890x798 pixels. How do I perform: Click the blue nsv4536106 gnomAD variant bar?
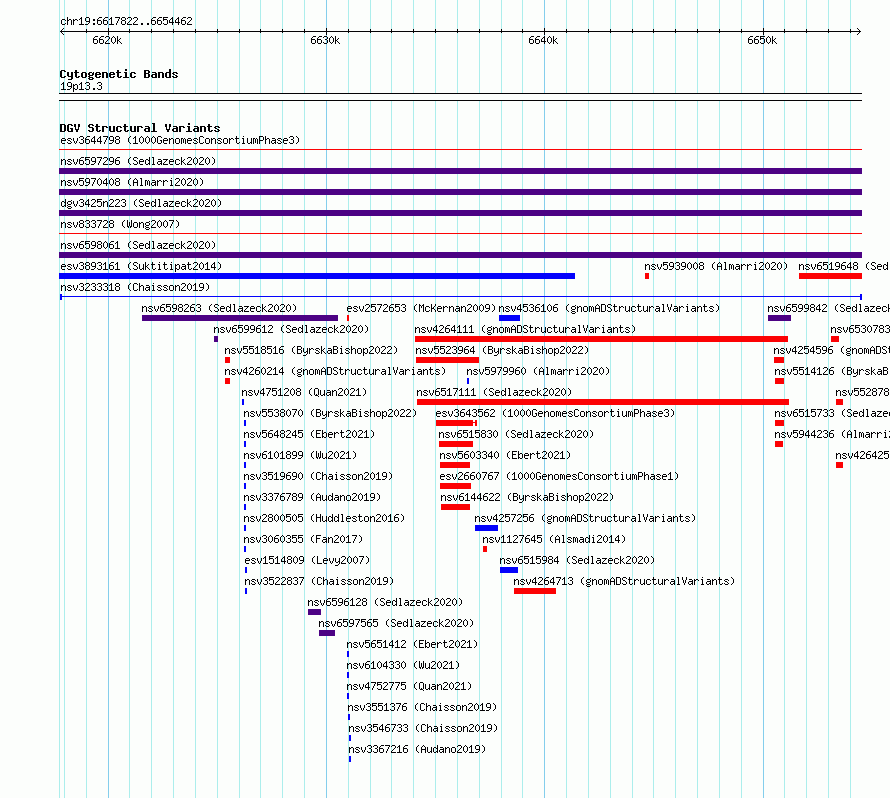[509, 318]
